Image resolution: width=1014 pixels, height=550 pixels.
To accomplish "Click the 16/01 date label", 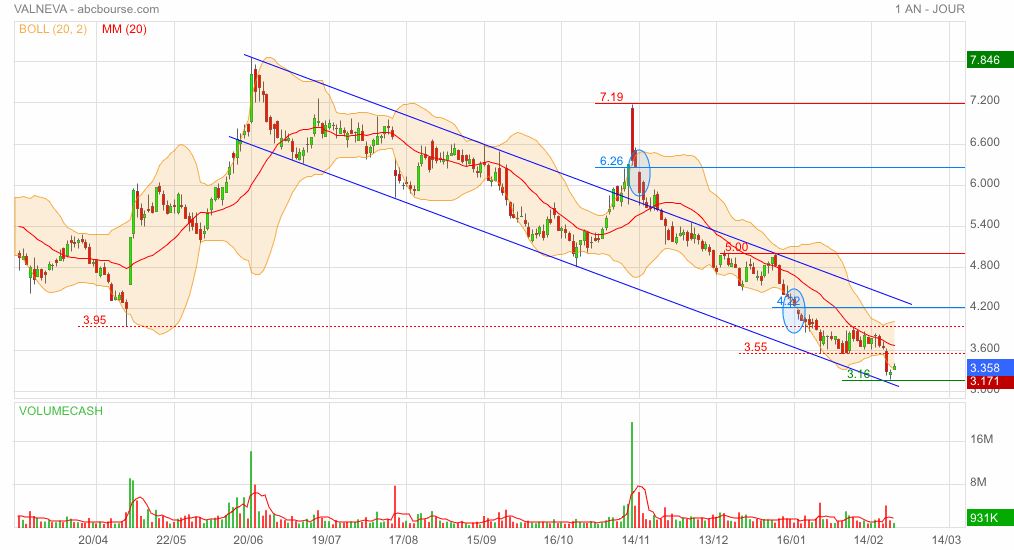I will [791, 540].
